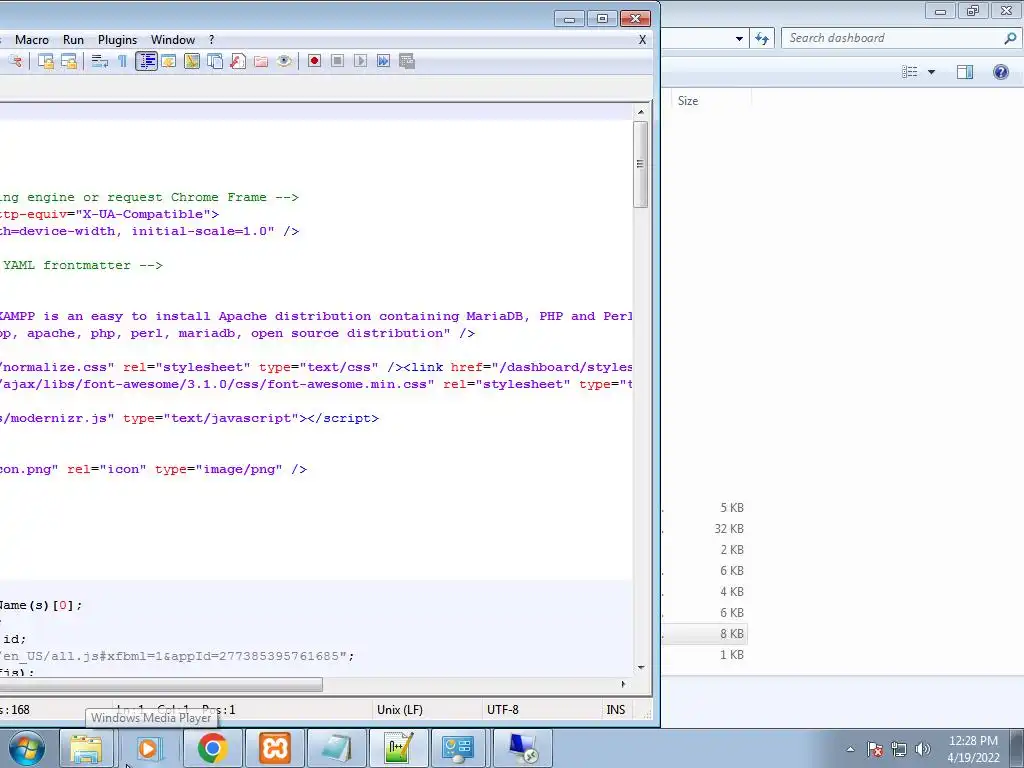Image resolution: width=1024 pixels, height=768 pixels.
Task: Toggle the indent guide toolbar button
Action: pyautogui.click(x=146, y=61)
